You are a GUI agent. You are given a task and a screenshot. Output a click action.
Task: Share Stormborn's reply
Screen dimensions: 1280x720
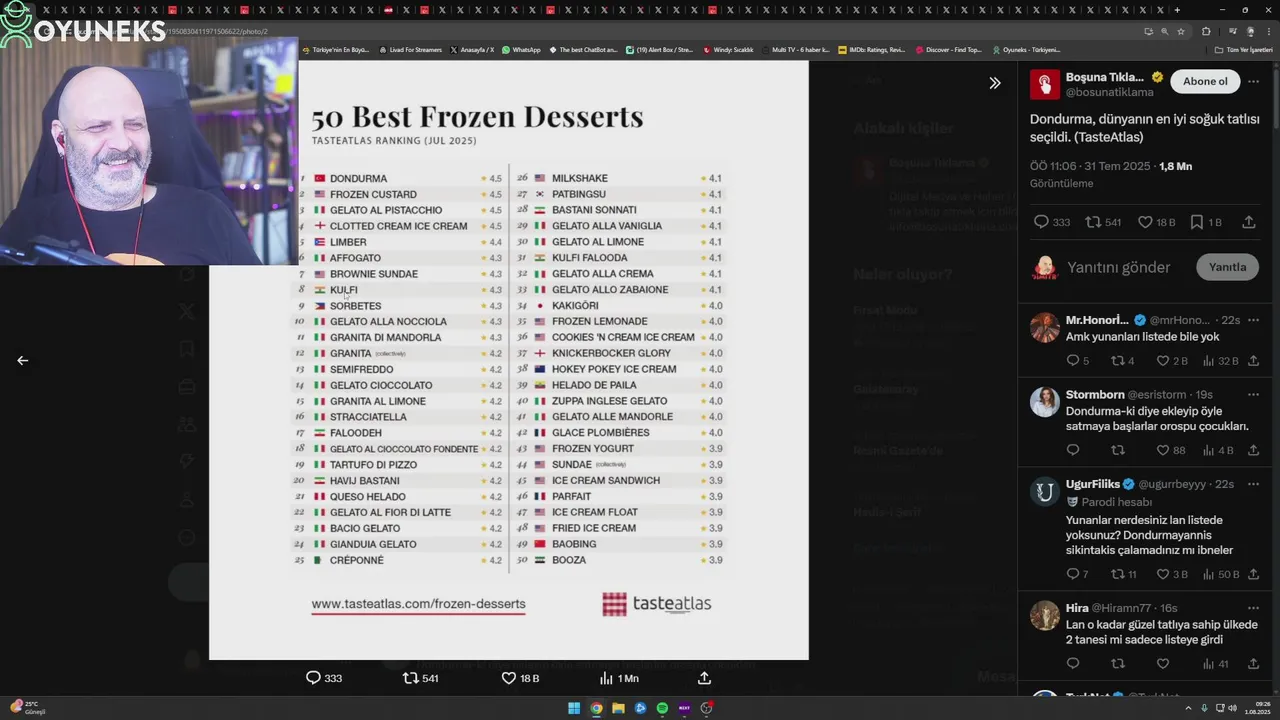(1253, 450)
